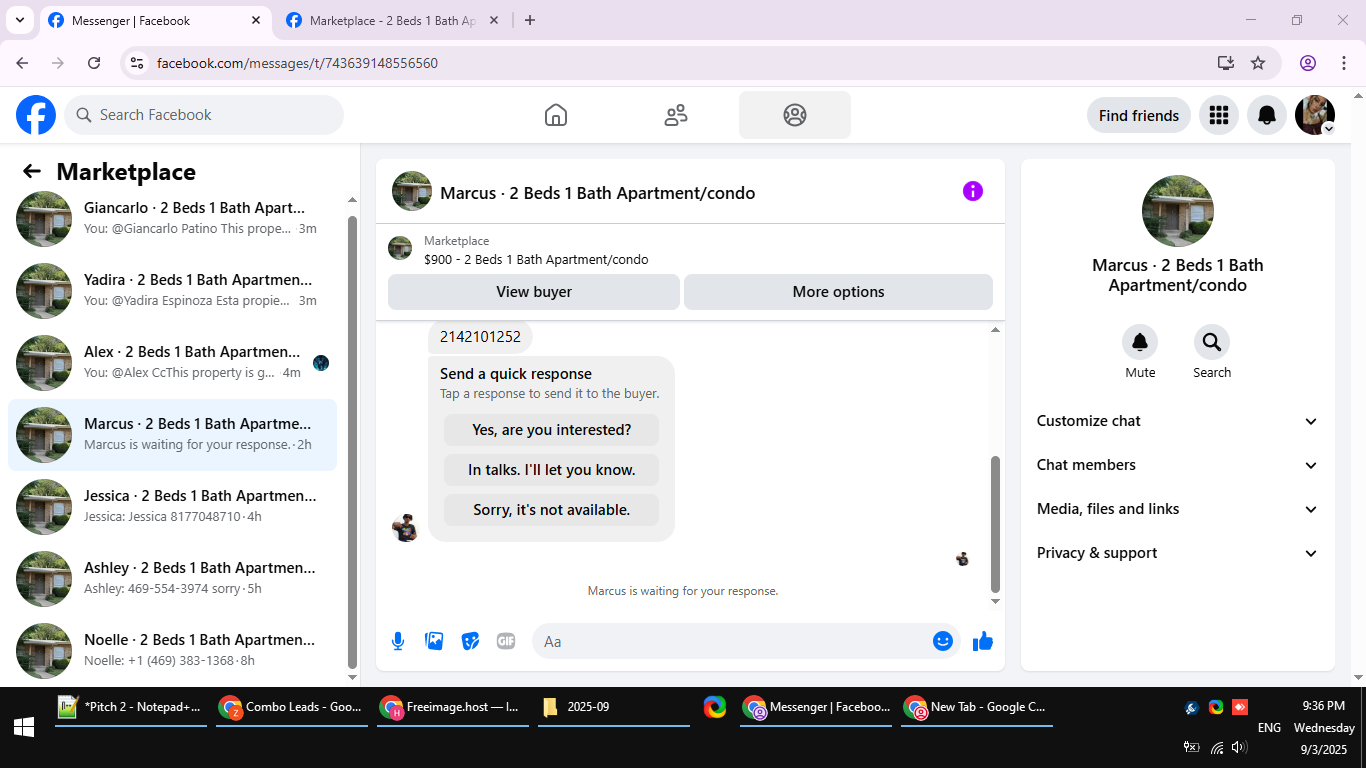Viewport: 1366px width, 768px height.
Task: Click the Facebook logo
Action: (36, 115)
